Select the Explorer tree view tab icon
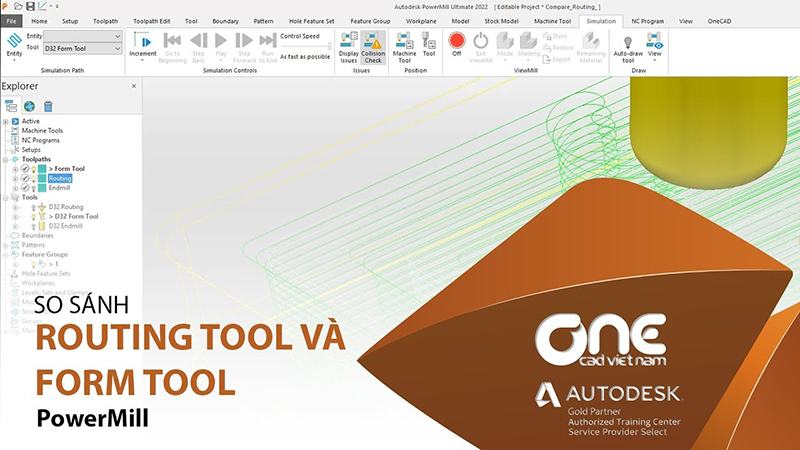This screenshot has height=450, width=800. click(x=11, y=106)
